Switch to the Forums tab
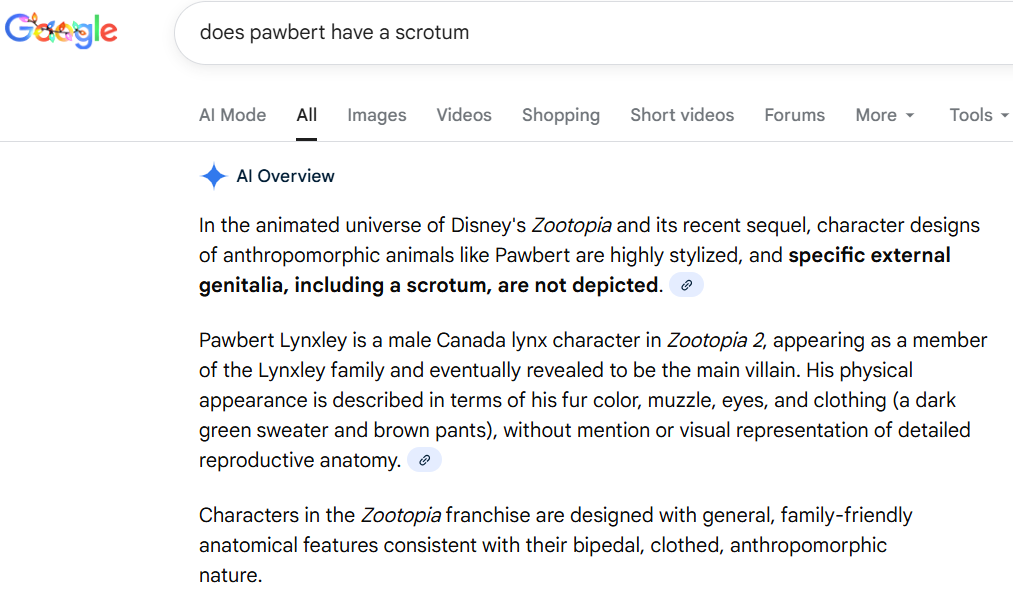Image resolution: width=1013 pixels, height=608 pixels. tap(795, 115)
